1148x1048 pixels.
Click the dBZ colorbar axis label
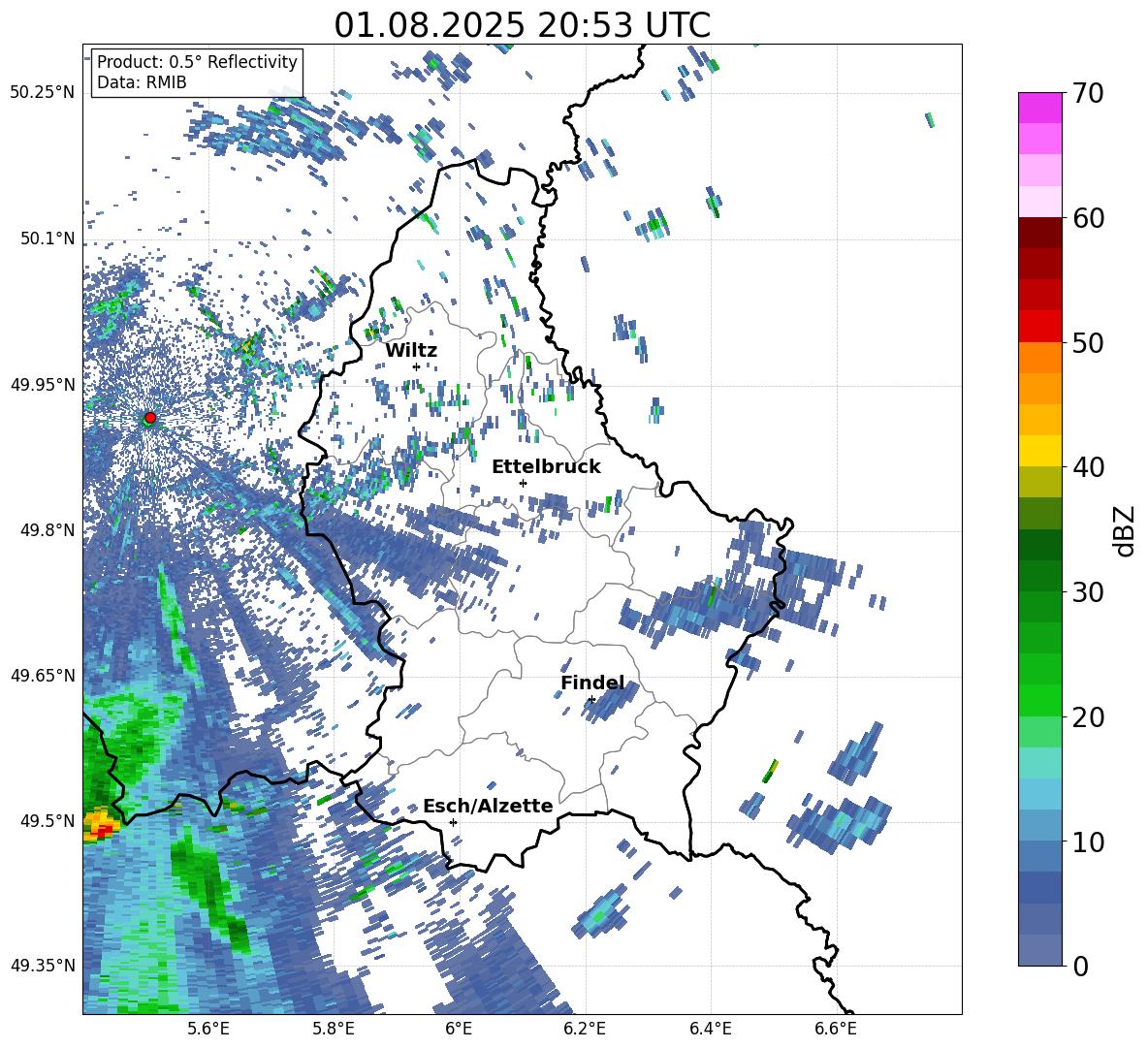click(x=1126, y=530)
